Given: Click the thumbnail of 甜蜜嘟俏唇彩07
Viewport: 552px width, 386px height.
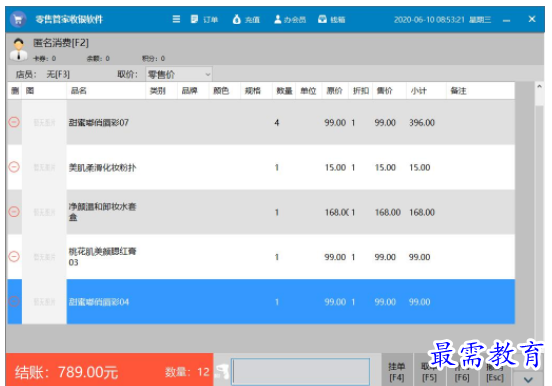Looking at the screenshot, I should point(44,122).
